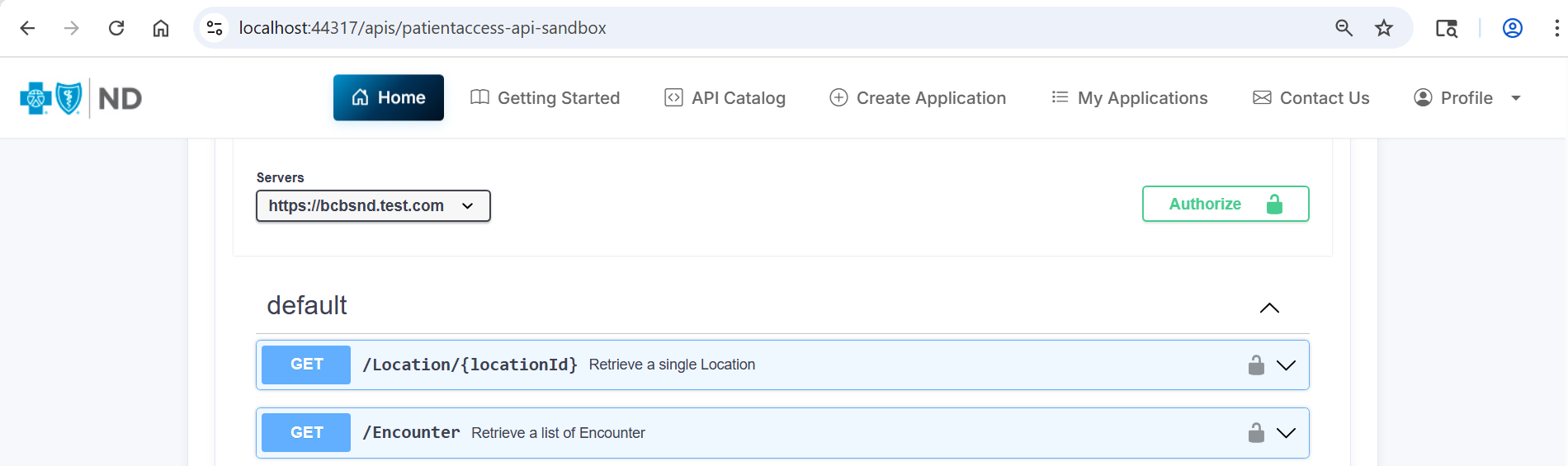
Task: Open the Servers dropdown list
Action: tap(373, 206)
